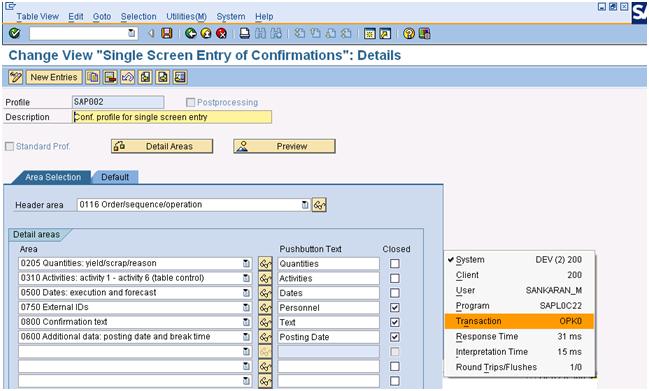Screen dimensions: 649x391
Task: Click the Generate Shortcut icon
Action: pyautogui.click(x=385, y=33)
